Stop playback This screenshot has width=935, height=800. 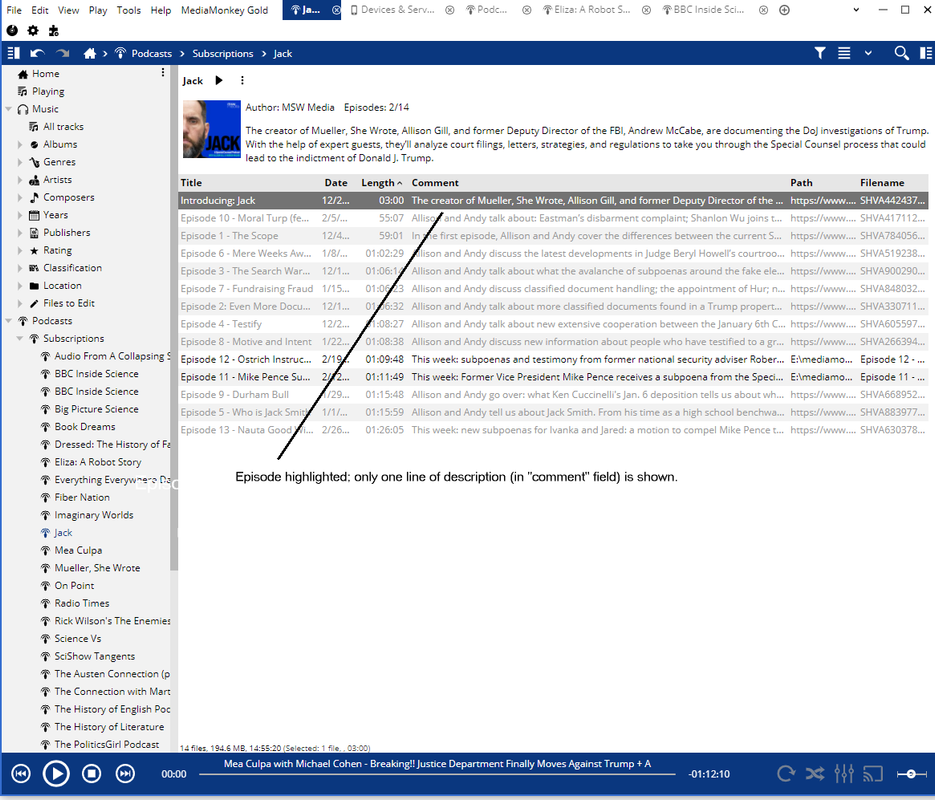[91, 774]
